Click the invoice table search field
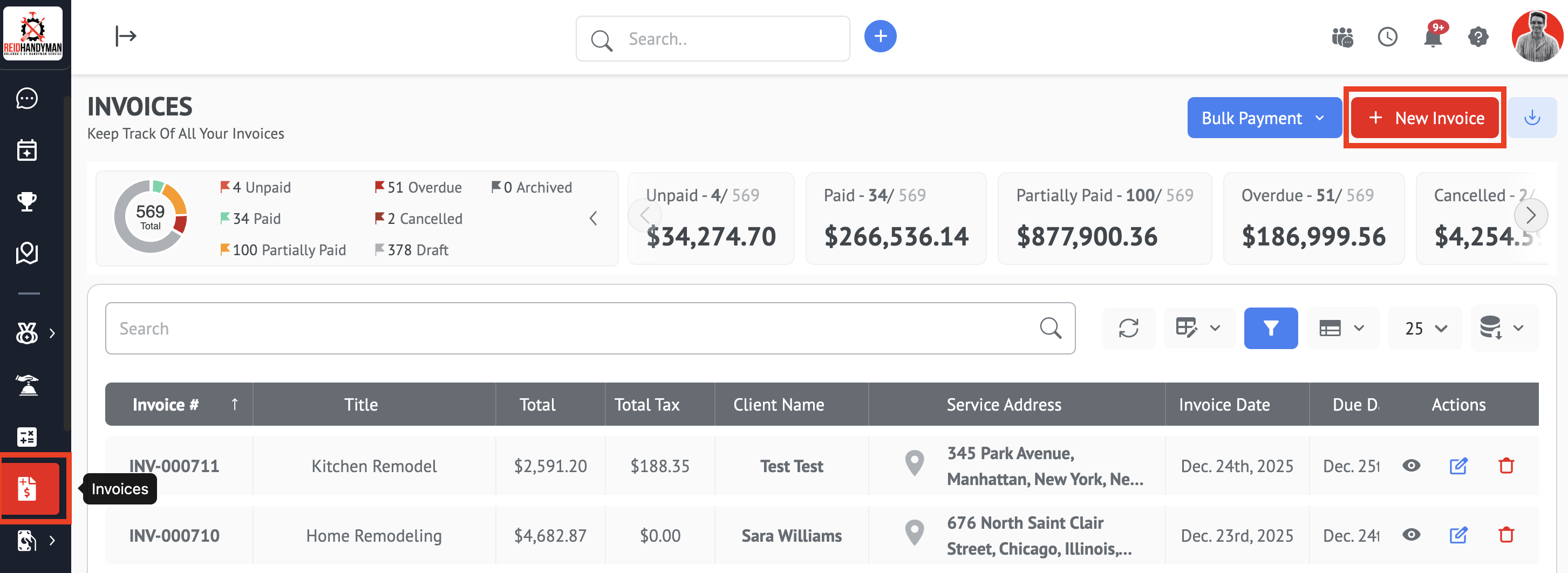Viewport: 1568px width, 573px height. 572,328
